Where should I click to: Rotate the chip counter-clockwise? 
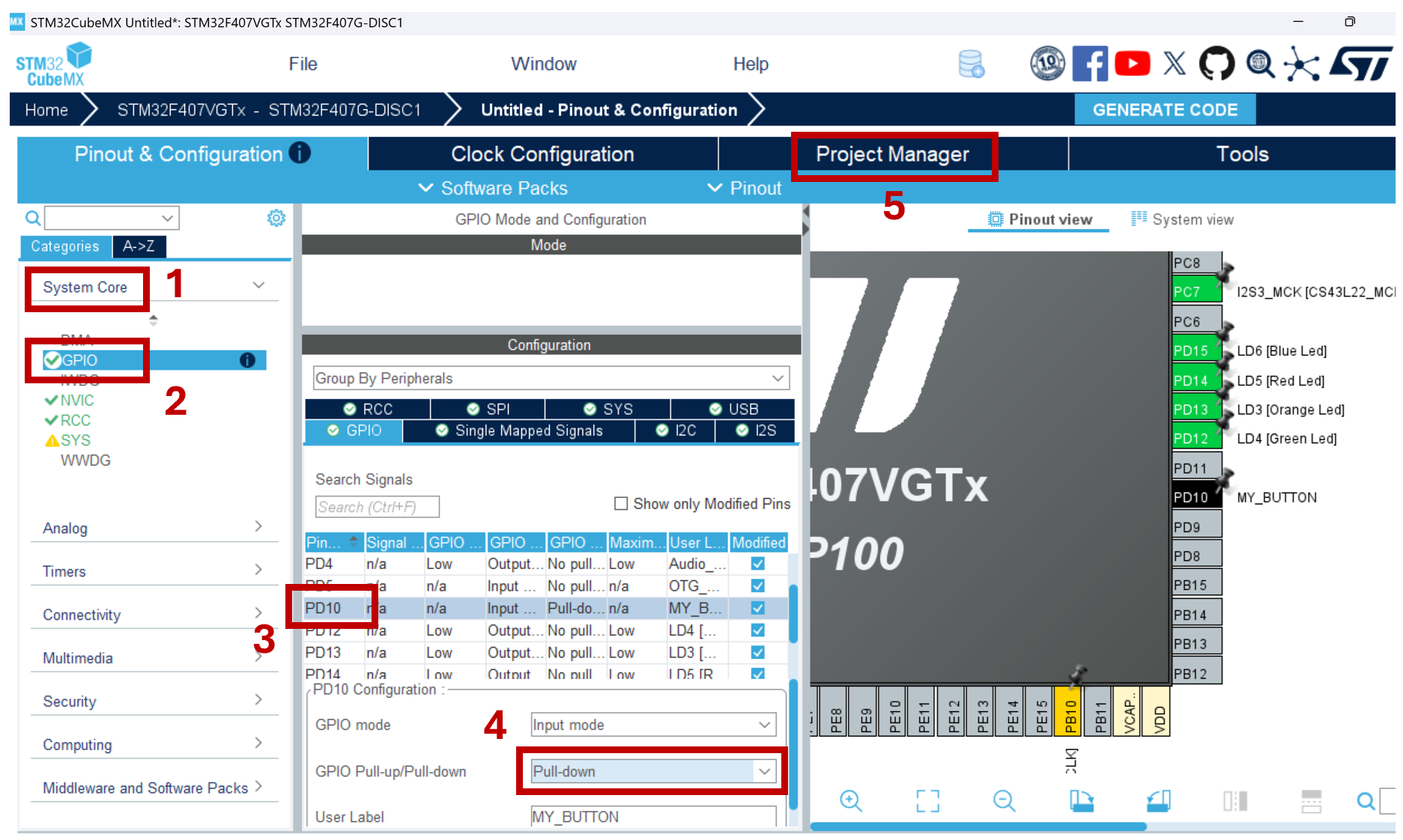pyautogui.click(x=1158, y=800)
